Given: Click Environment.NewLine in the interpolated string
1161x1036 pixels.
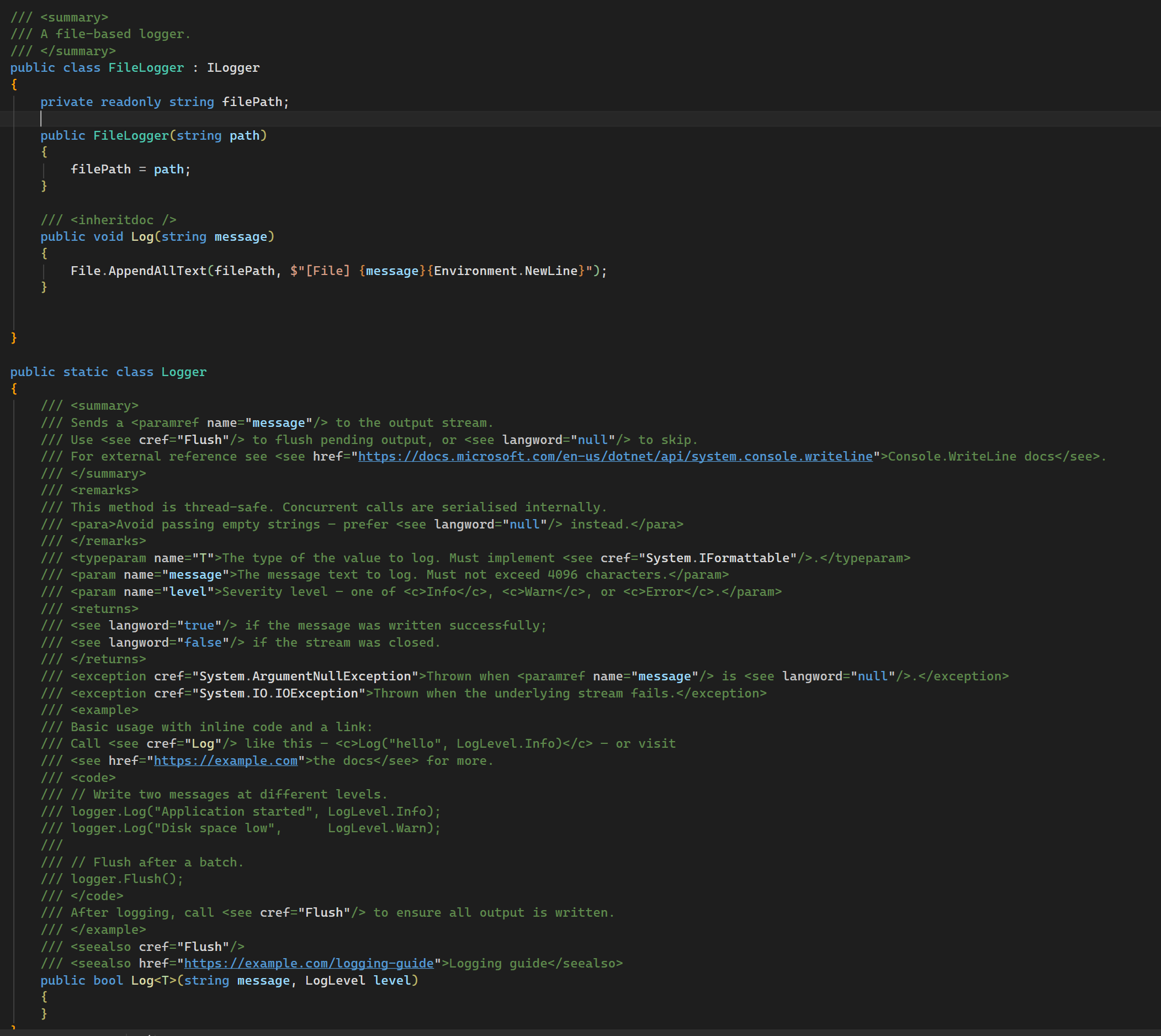Looking at the screenshot, I should [505, 271].
